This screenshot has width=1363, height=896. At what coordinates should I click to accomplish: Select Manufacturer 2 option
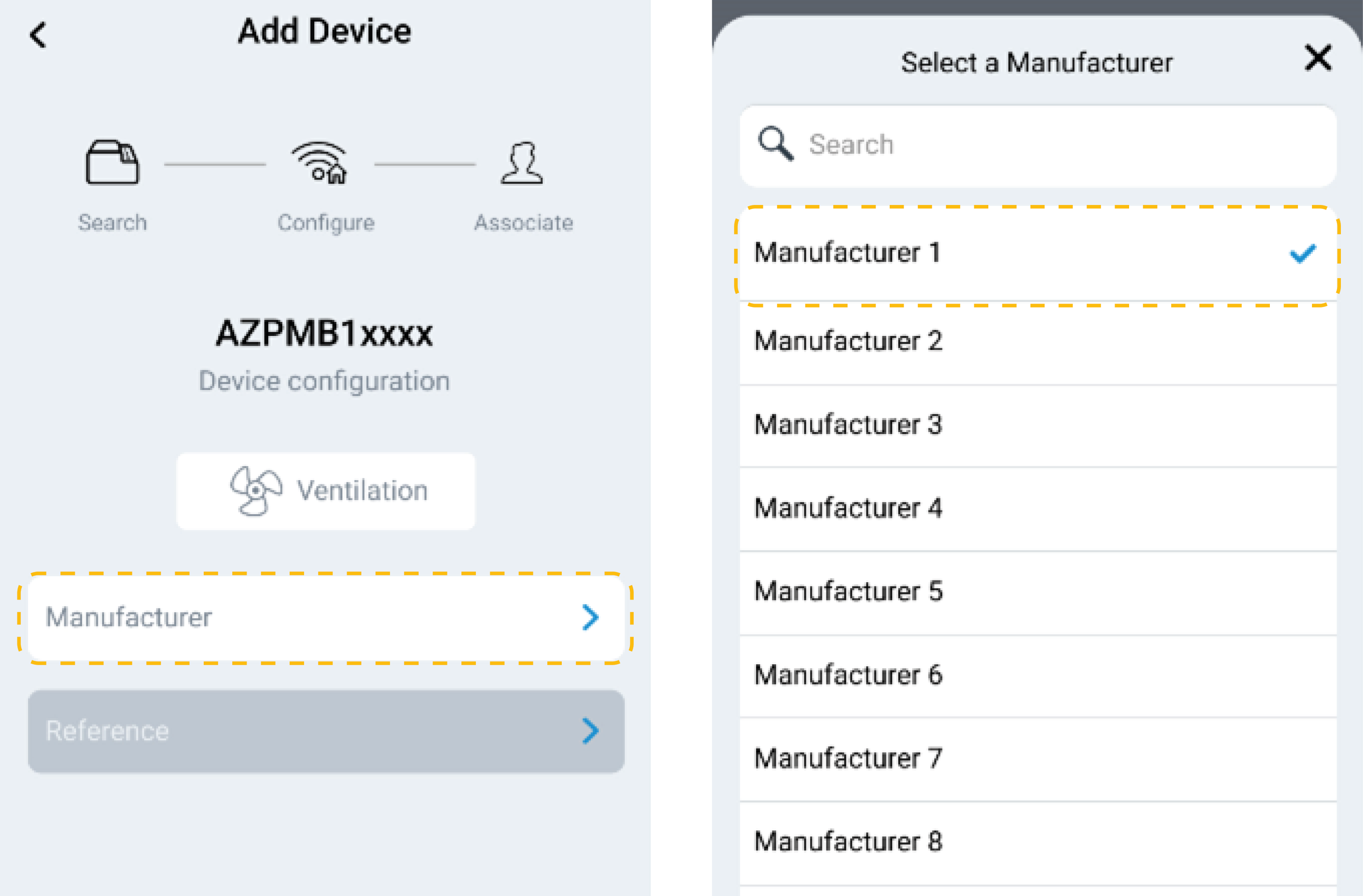point(848,342)
